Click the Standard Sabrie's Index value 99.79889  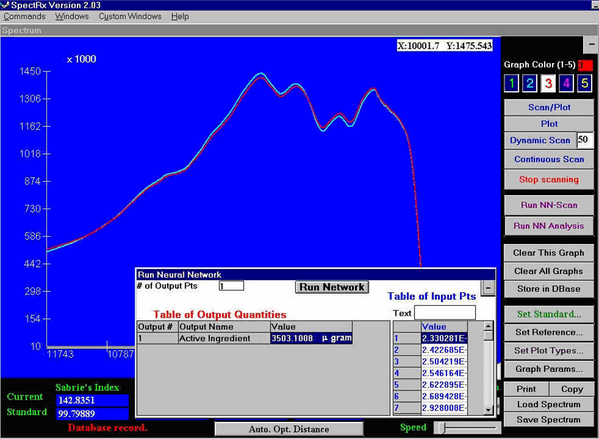[92, 414]
